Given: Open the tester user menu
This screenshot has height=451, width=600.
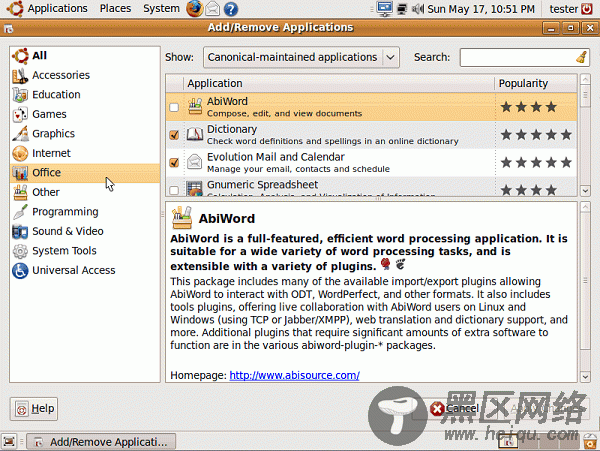Looking at the screenshot, I should point(563,8).
